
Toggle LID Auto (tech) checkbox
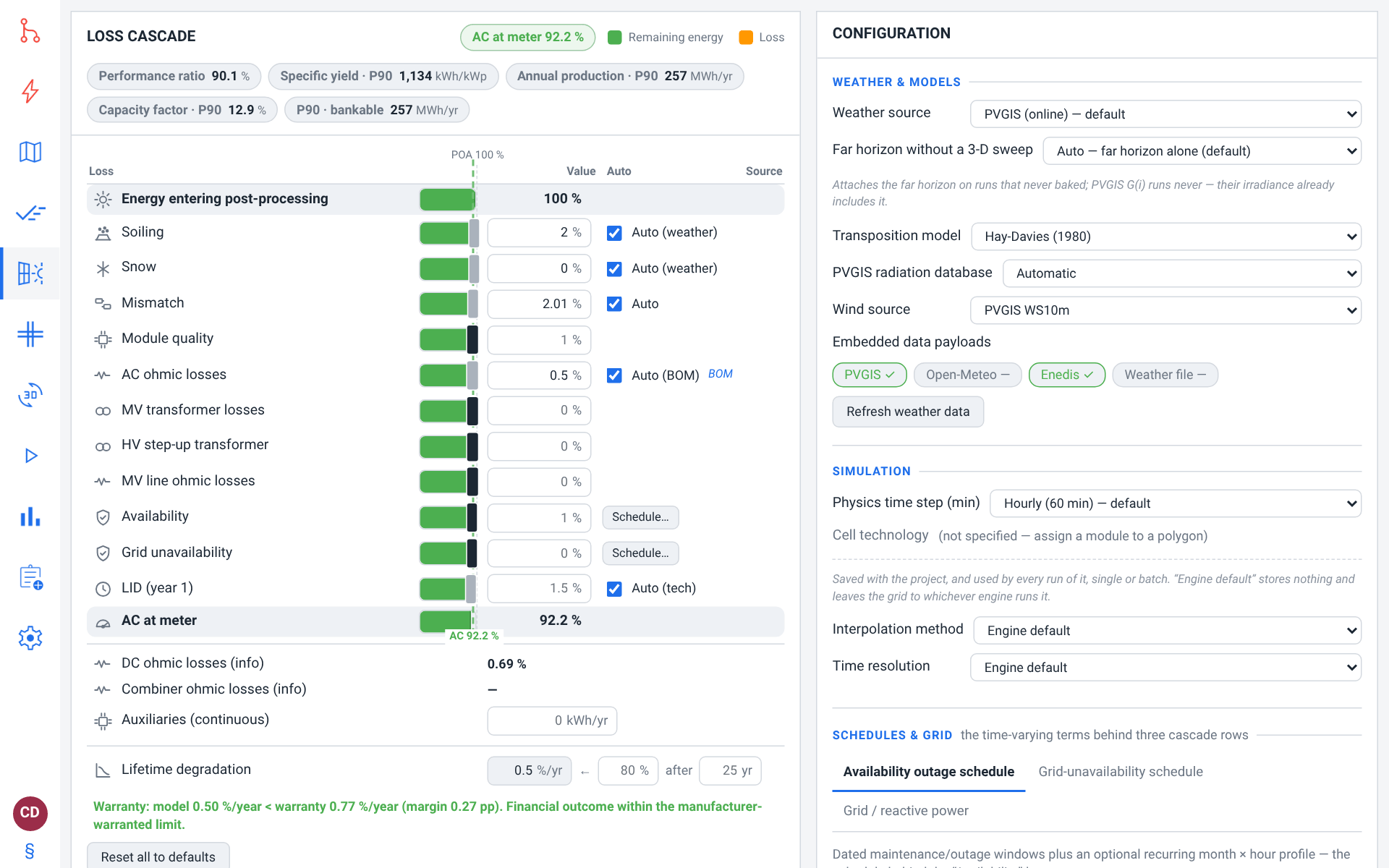(614, 589)
